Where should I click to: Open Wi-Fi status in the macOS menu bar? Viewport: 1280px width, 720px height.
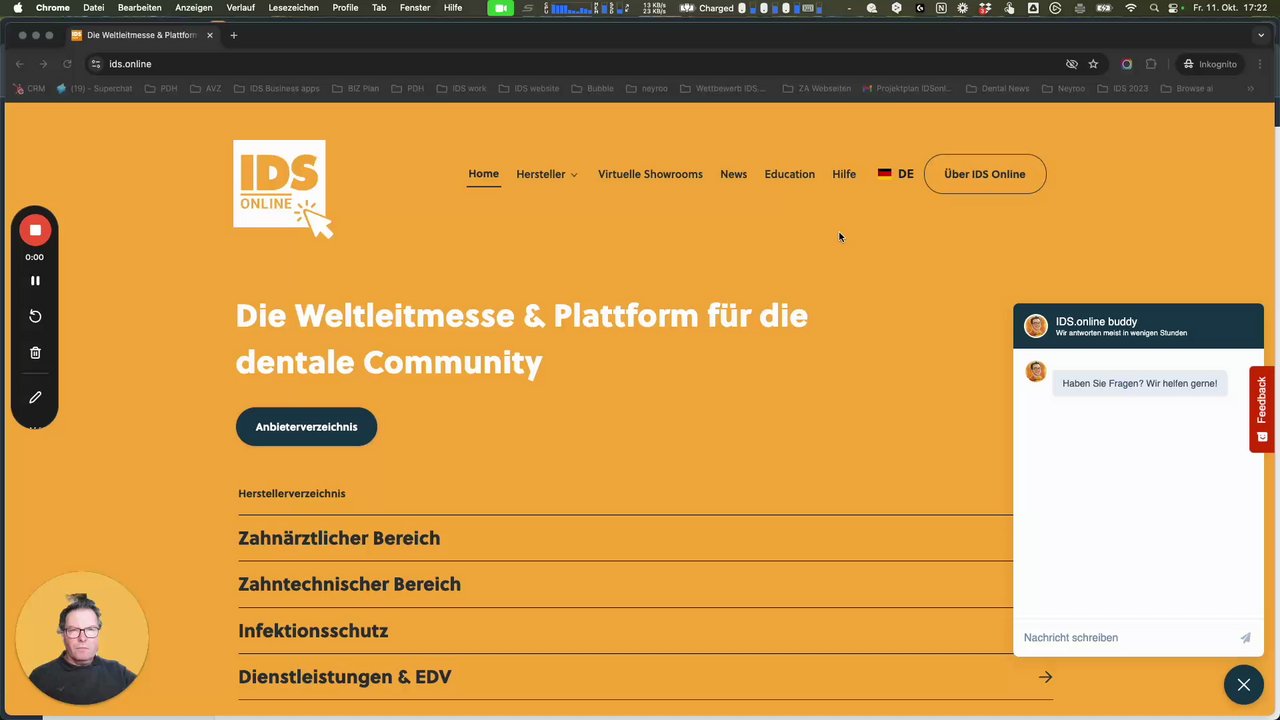click(1131, 8)
